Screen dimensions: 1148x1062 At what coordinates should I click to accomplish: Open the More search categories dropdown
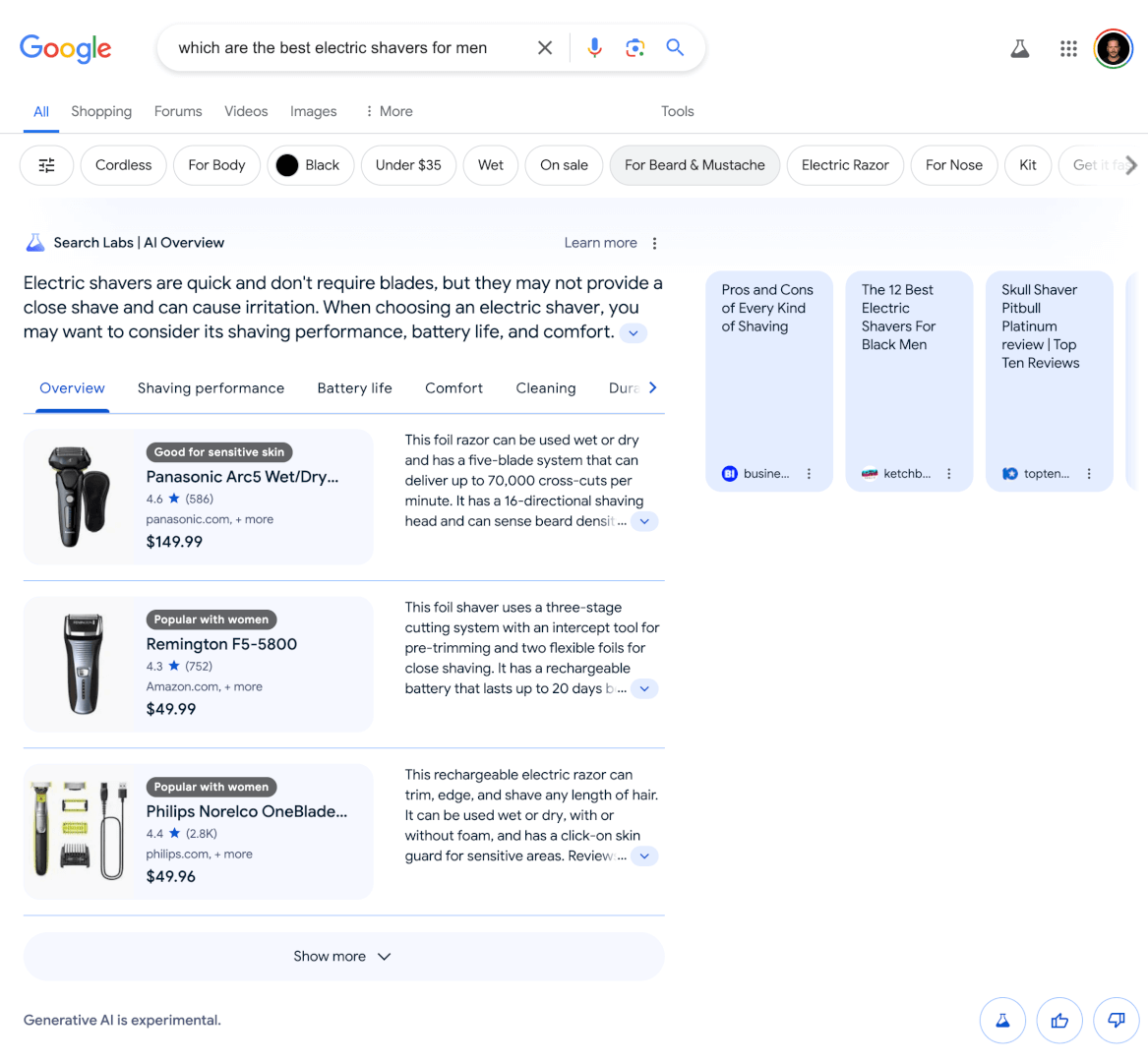pyautogui.click(x=390, y=111)
